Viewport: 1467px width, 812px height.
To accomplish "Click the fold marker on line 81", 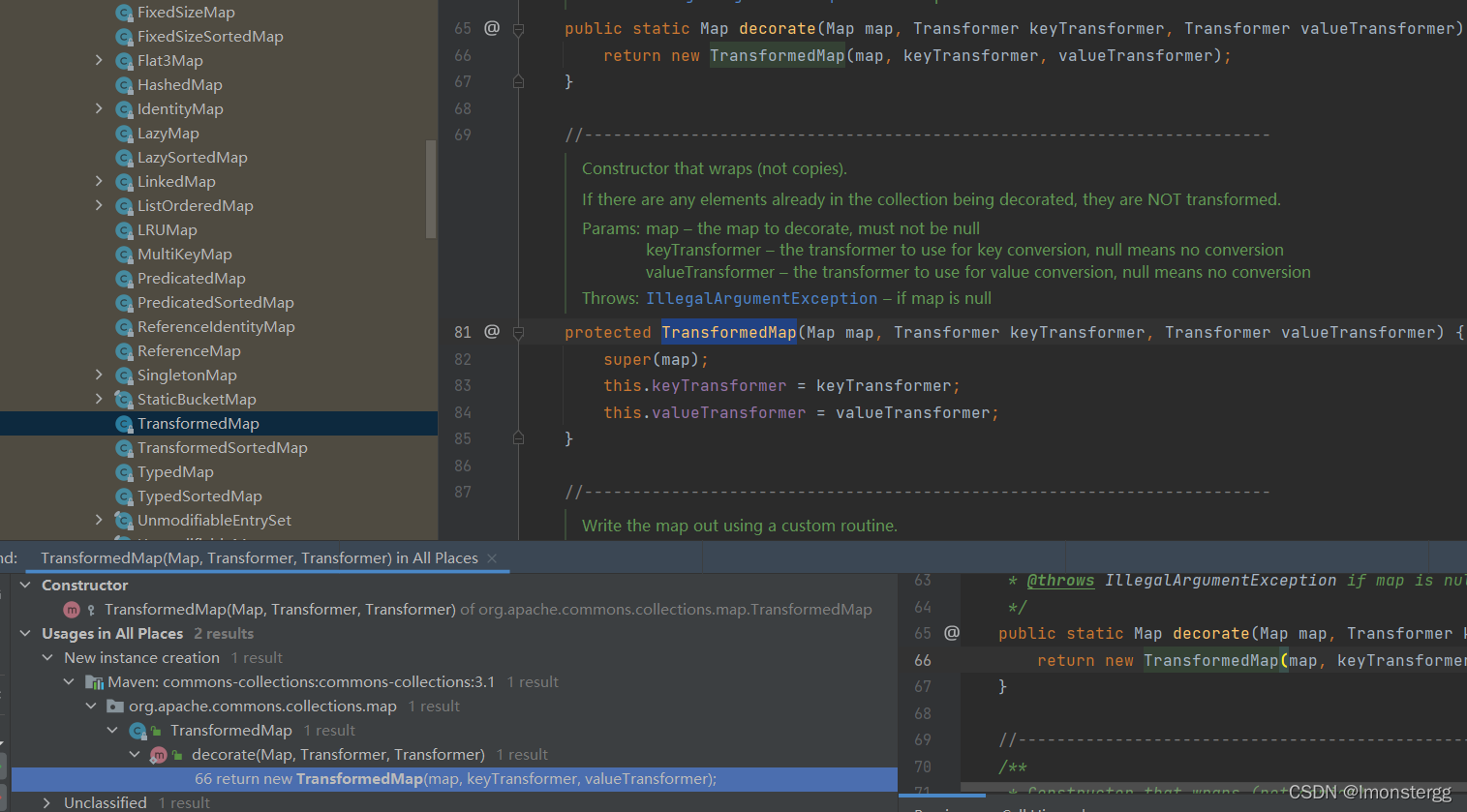I will 518,333.
